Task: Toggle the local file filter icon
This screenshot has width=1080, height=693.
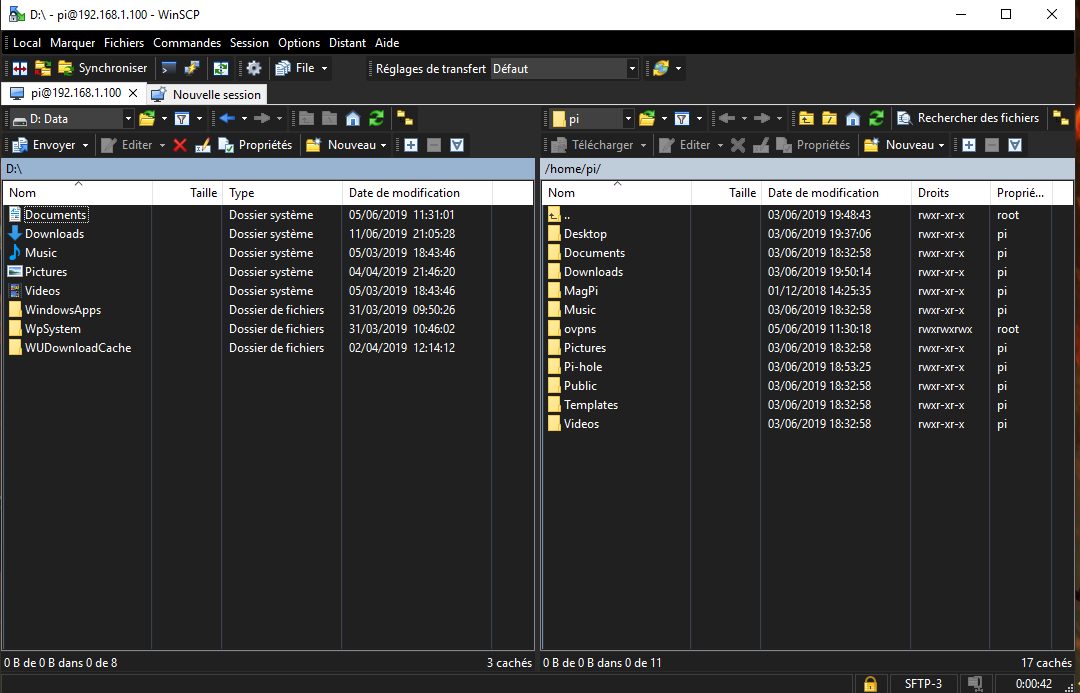Action: point(182,118)
